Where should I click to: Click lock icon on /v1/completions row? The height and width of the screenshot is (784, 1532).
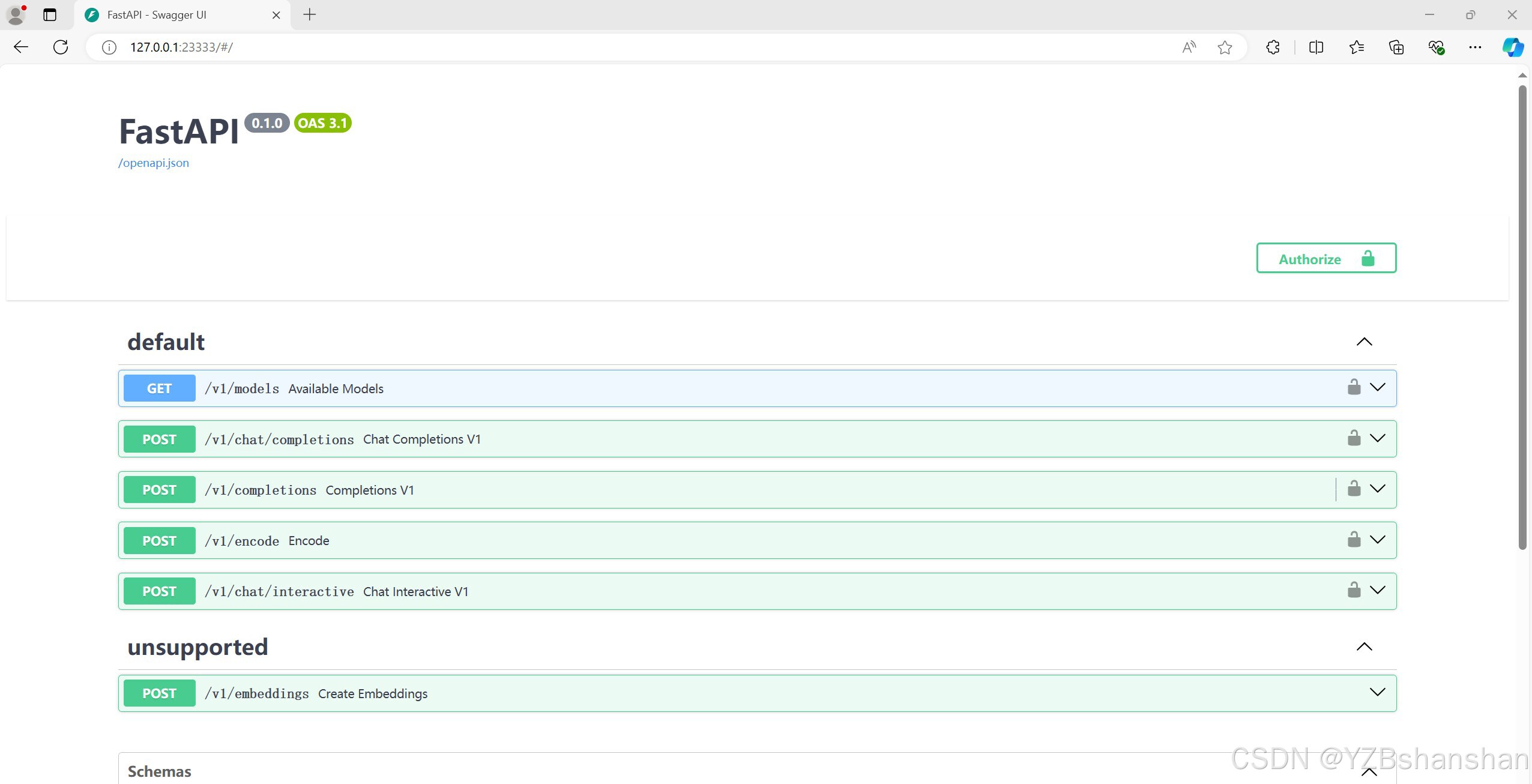(x=1354, y=489)
